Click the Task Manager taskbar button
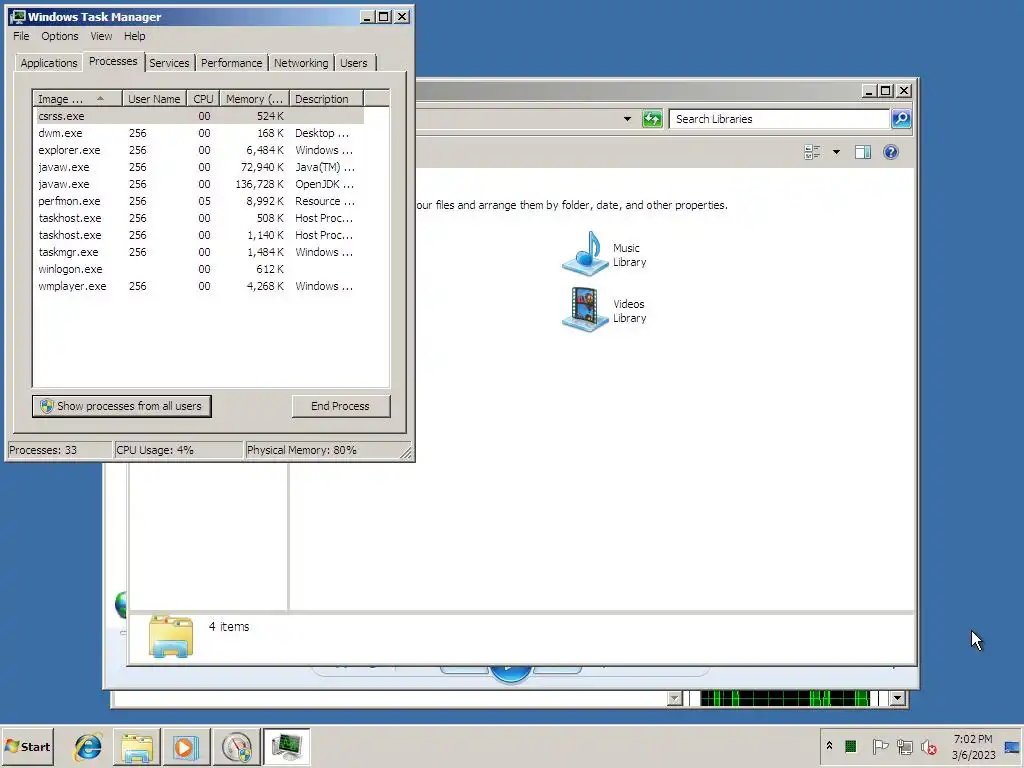 pyautogui.click(x=287, y=747)
